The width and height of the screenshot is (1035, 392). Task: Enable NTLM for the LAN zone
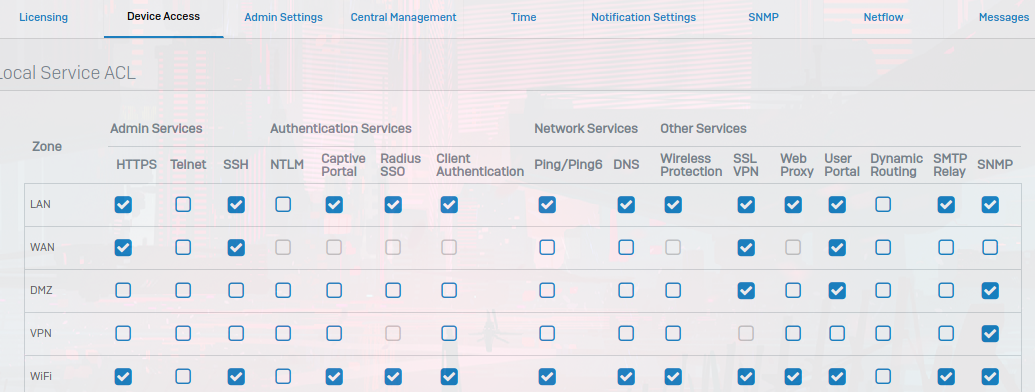tap(283, 205)
